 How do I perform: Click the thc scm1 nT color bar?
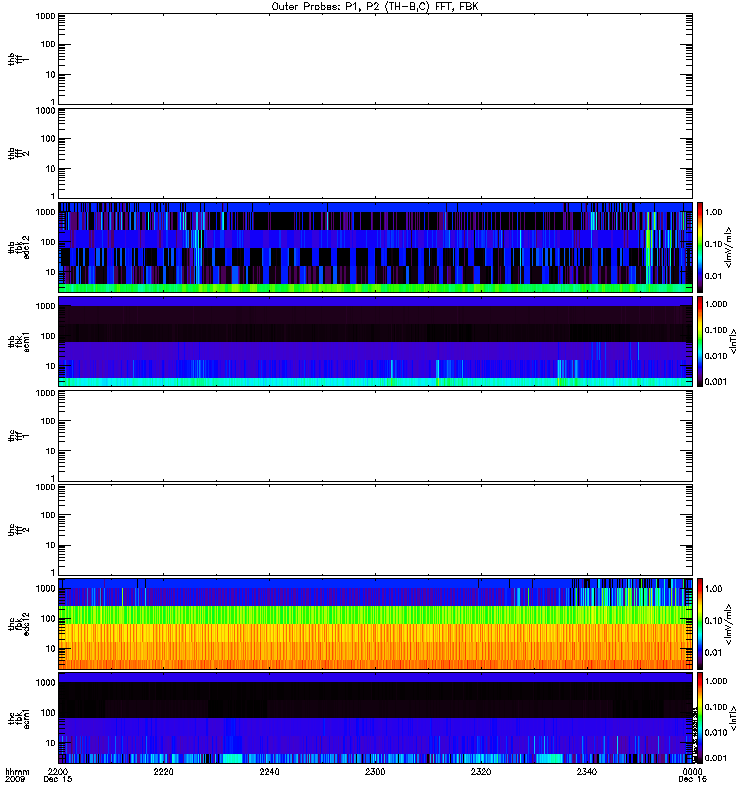[x=700, y=718]
